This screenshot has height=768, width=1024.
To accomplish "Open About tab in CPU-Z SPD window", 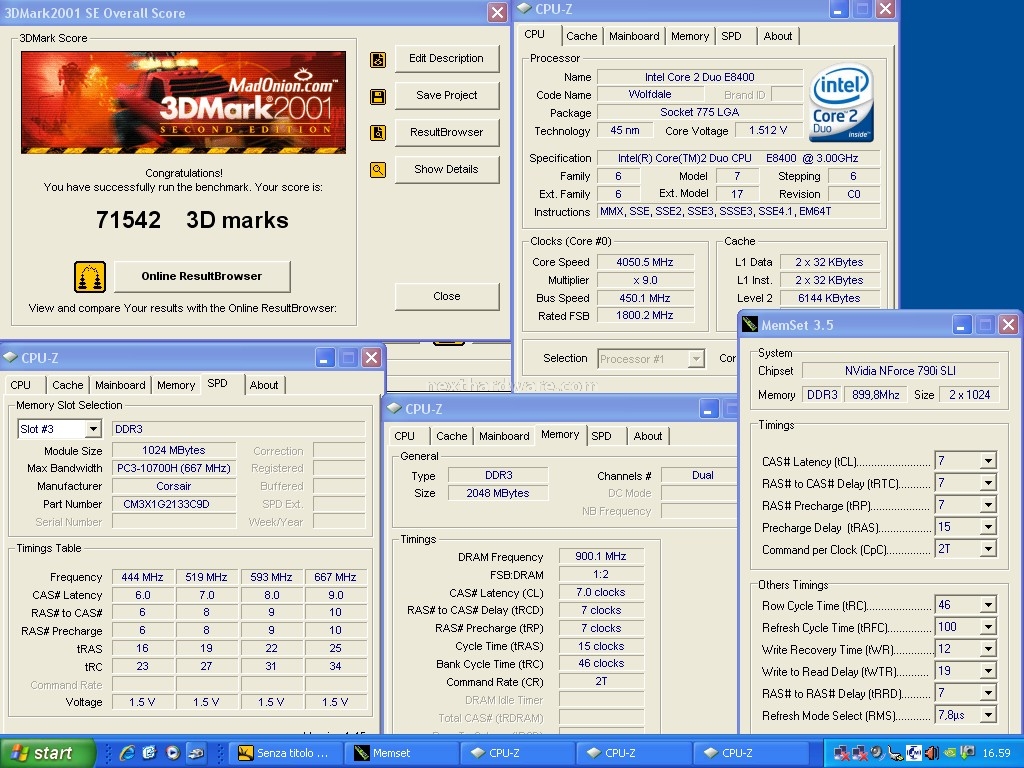I will (x=264, y=385).
